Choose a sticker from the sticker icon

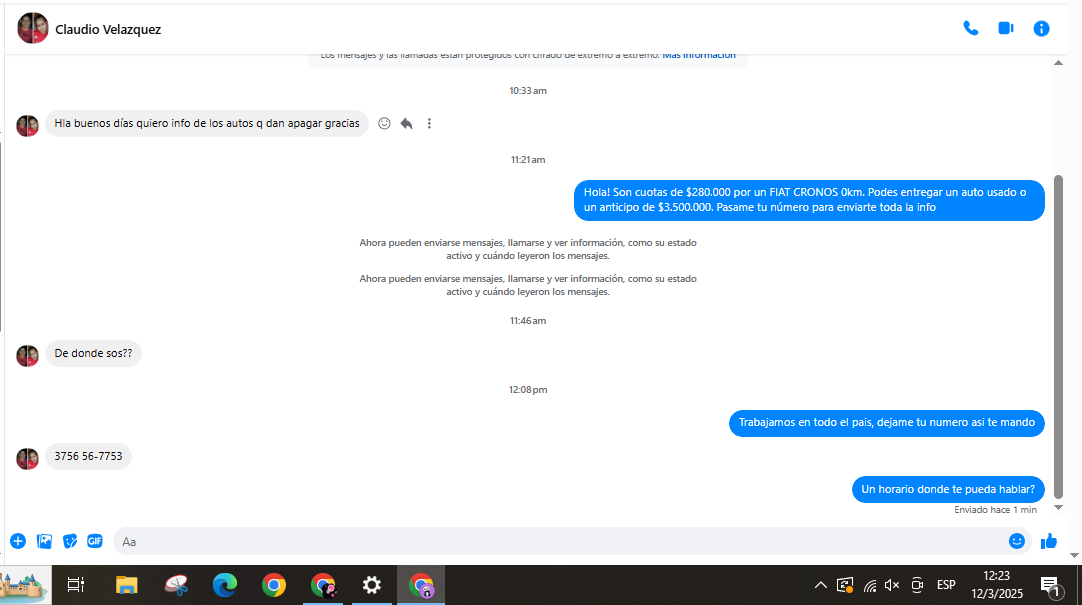click(70, 542)
